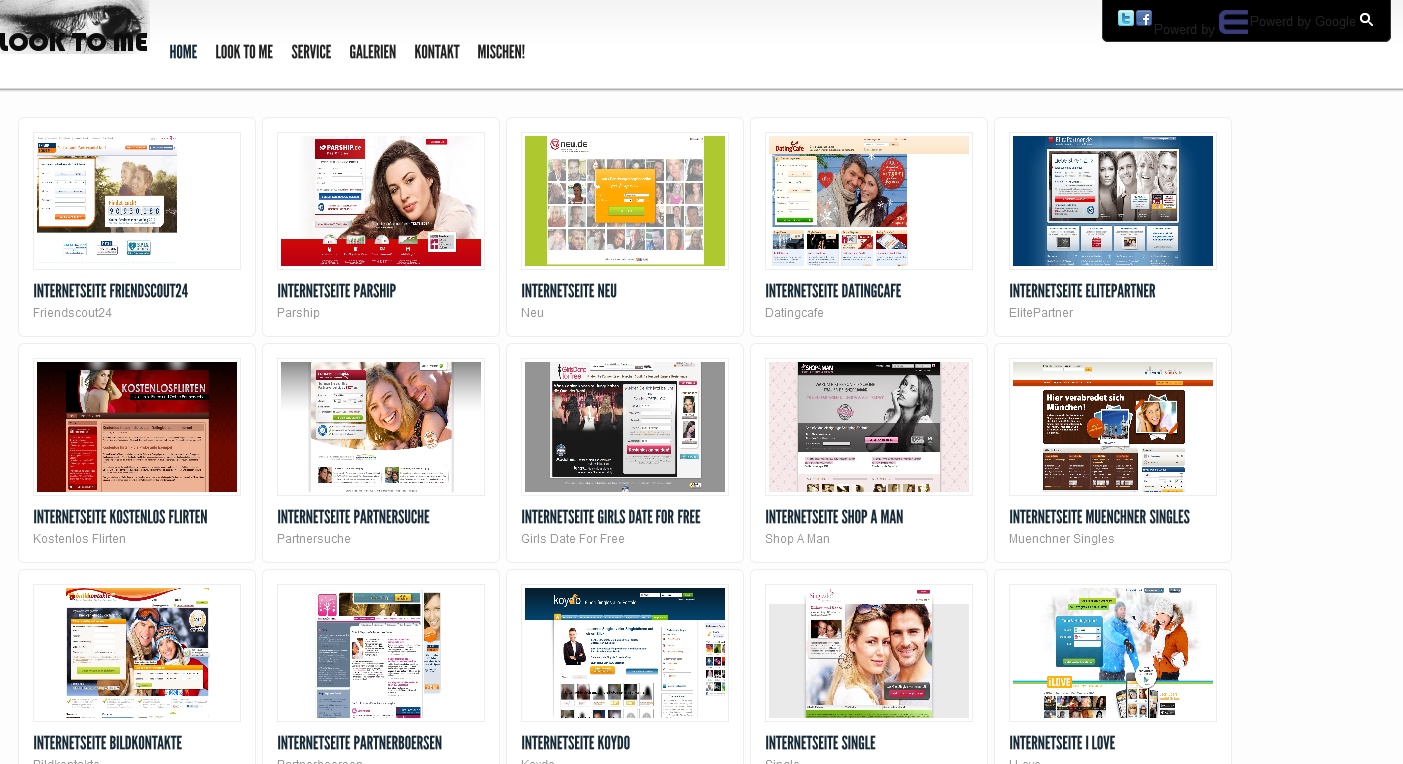Open the Shop A Man thumbnail
Viewport: 1403px width, 764px height.
(869, 427)
